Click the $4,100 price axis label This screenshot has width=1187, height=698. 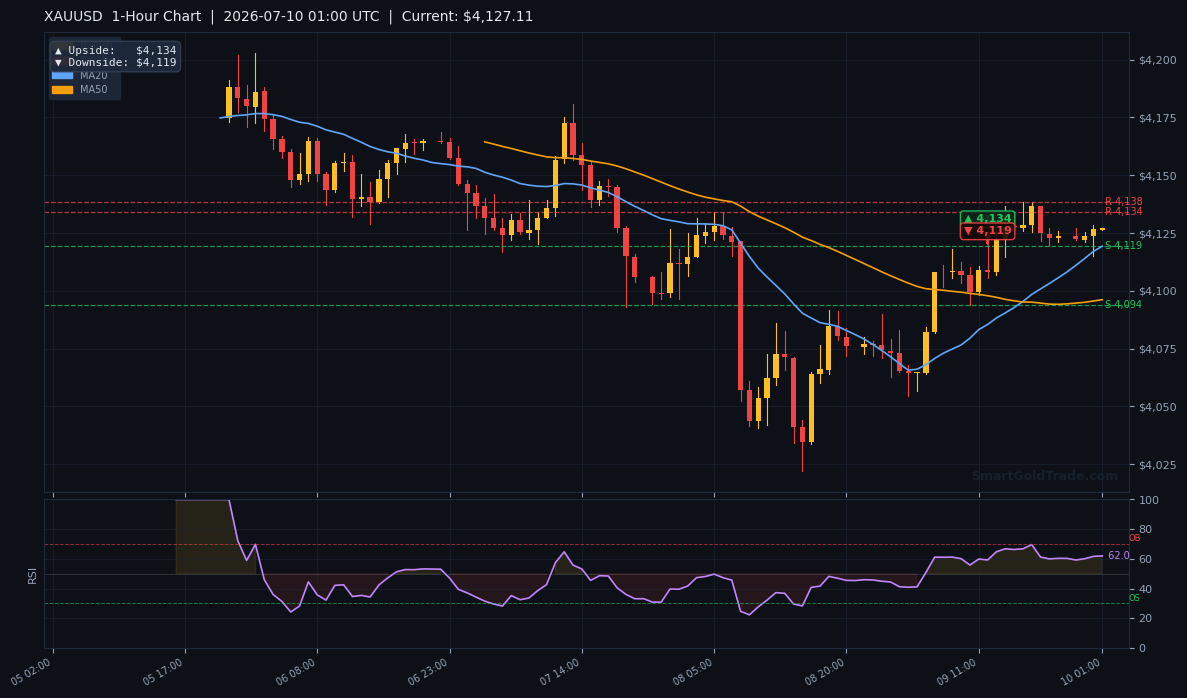1157,291
